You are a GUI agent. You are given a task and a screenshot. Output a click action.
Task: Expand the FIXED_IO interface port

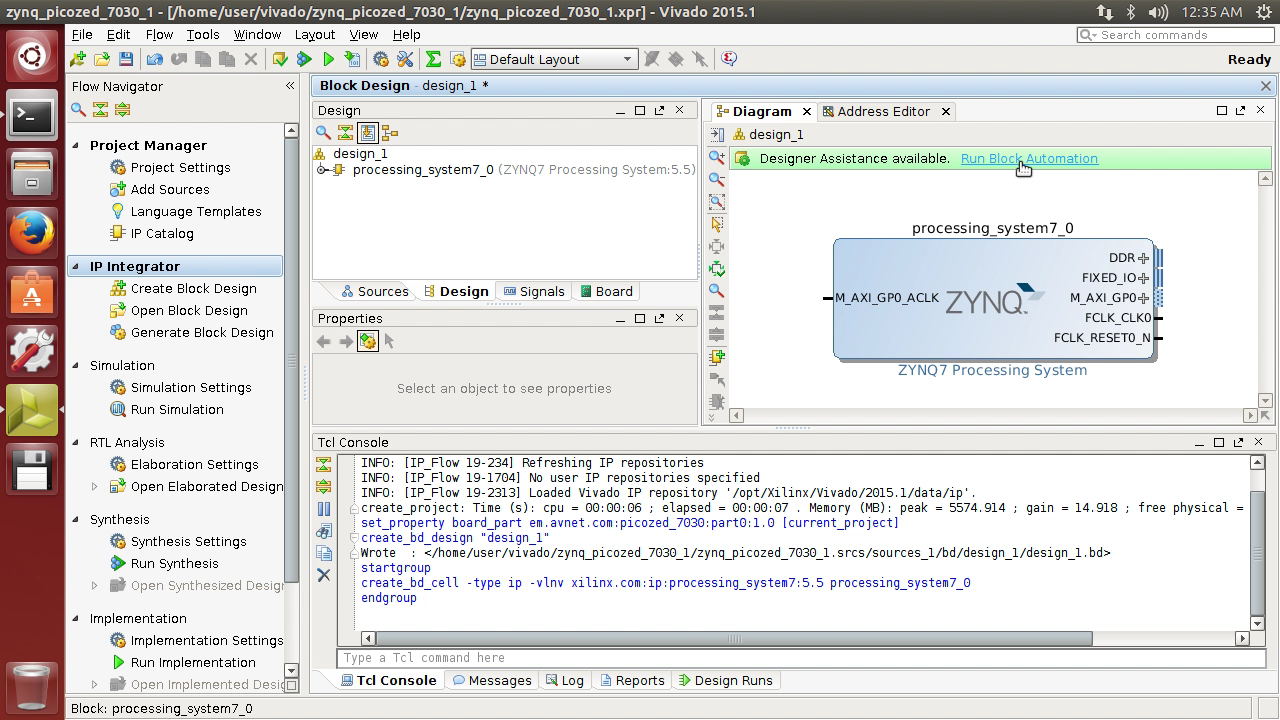tap(1143, 278)
